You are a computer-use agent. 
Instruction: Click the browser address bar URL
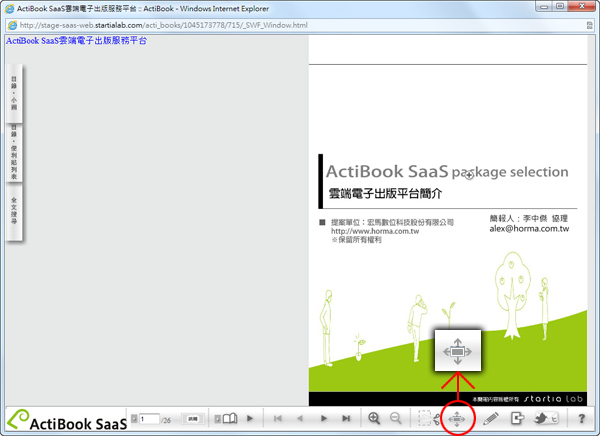[x=164, y=25]
